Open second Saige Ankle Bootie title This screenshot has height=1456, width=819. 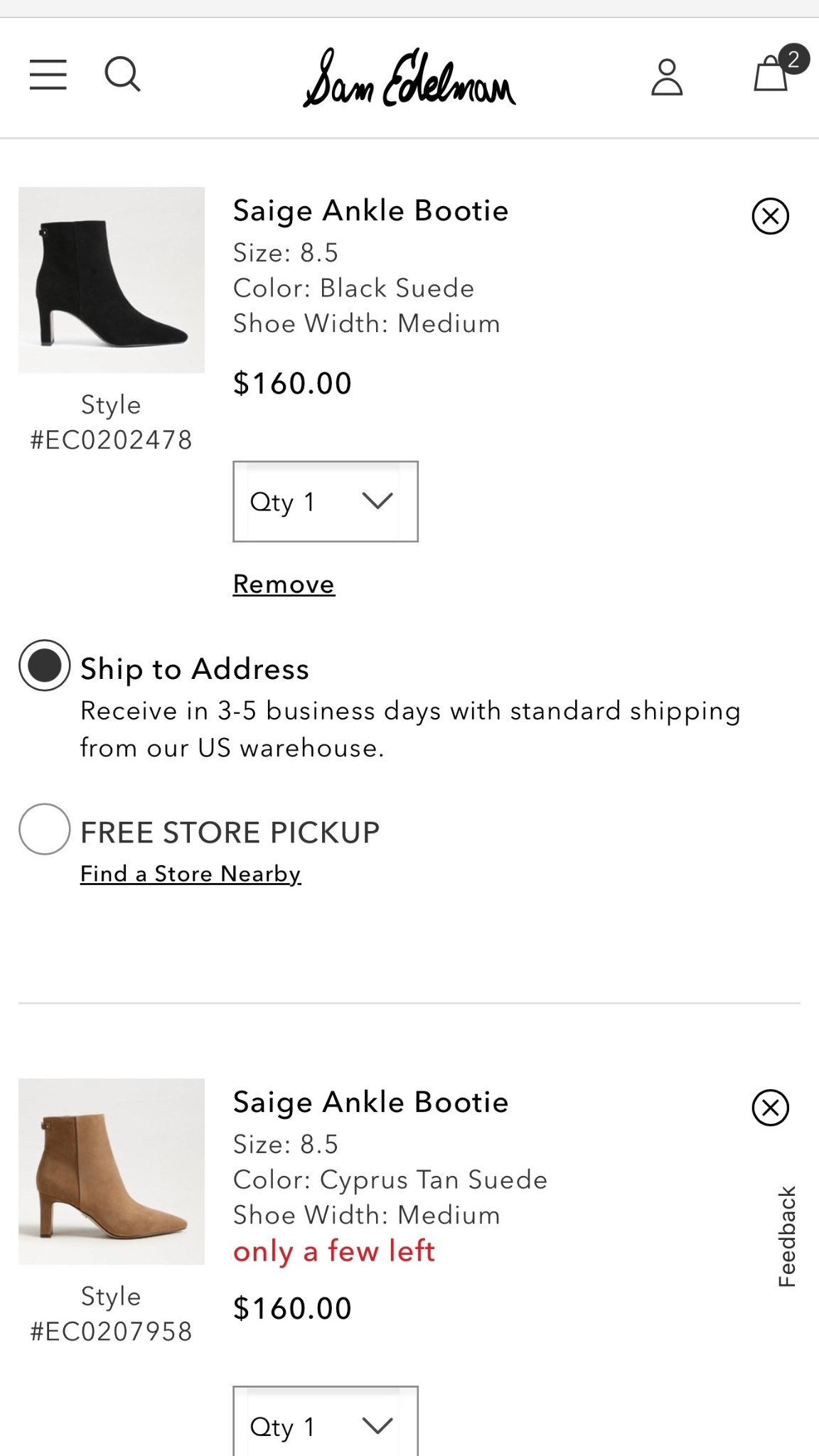click(370, 1103)
